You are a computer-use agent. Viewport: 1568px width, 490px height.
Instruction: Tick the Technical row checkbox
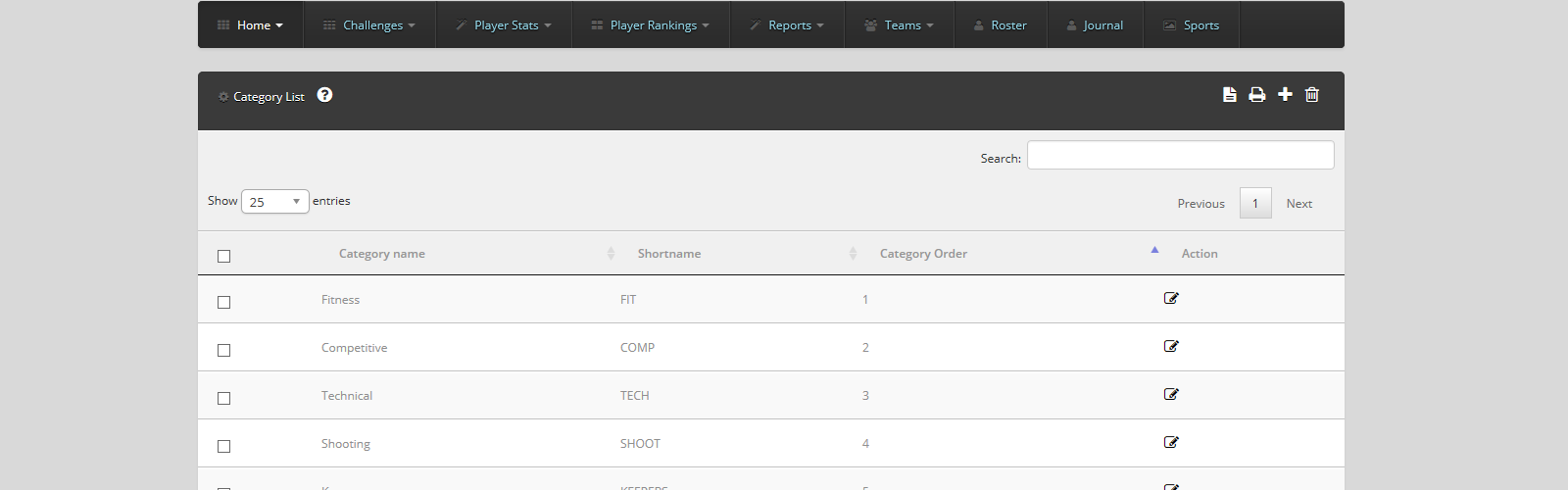[223, 398]
